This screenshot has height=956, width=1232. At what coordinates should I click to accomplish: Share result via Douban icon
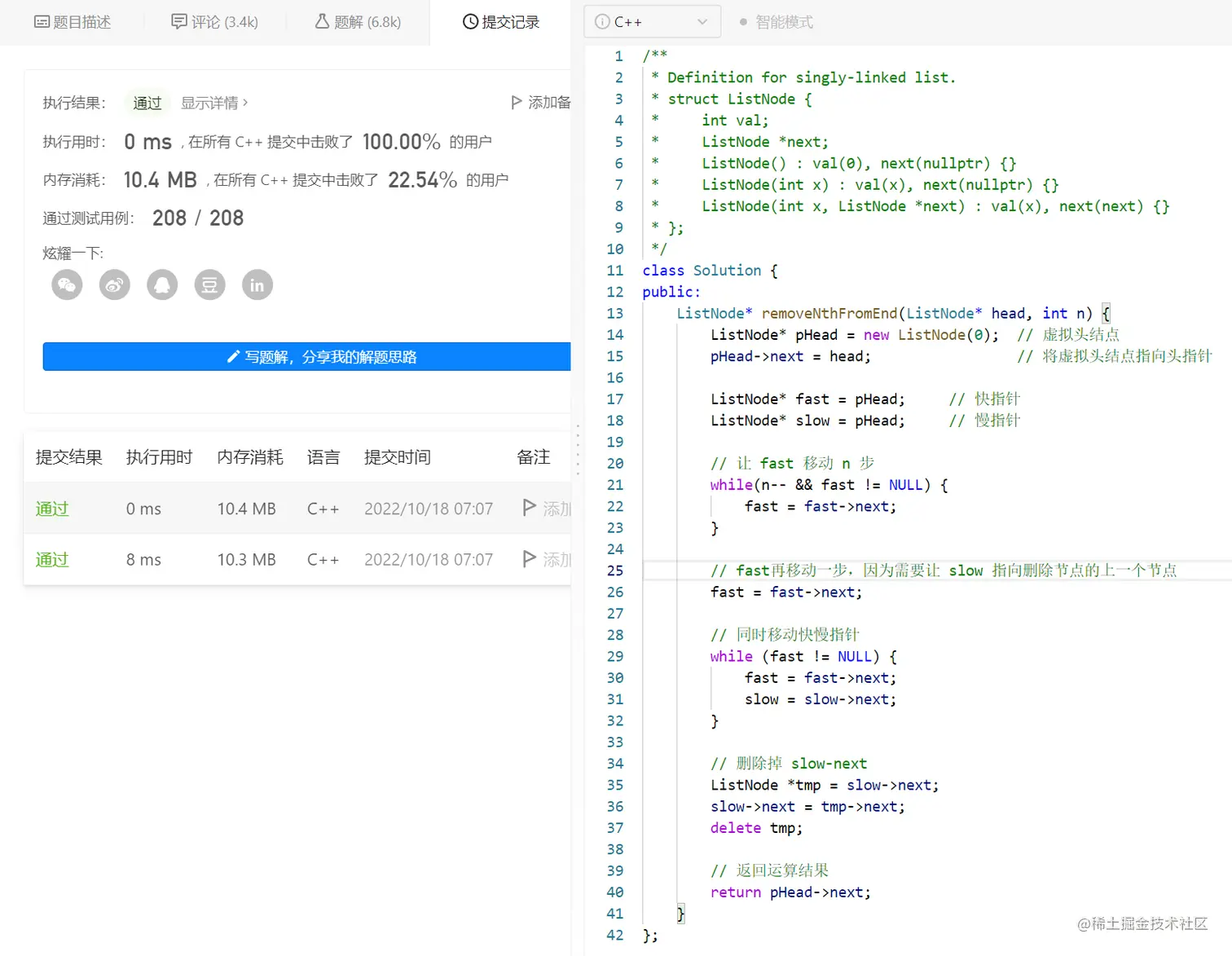(x=209, y=285)
